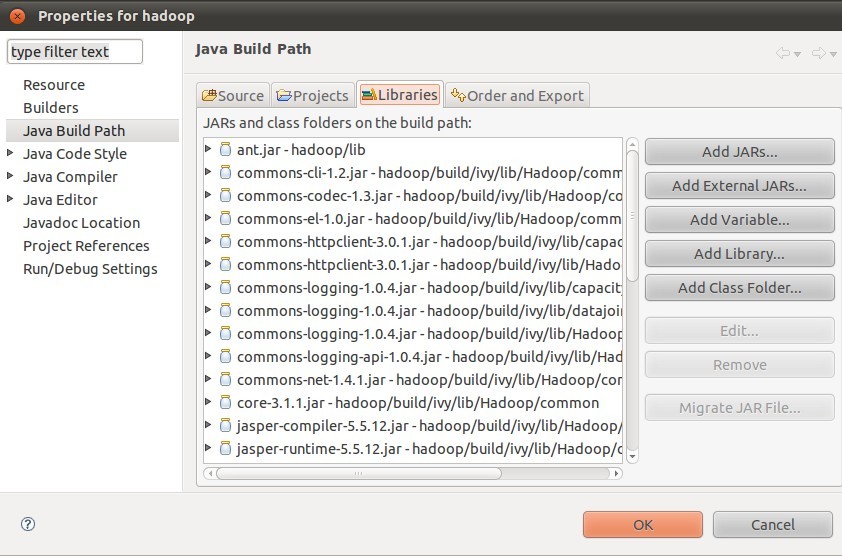Expand Java Code Style in sidebar
Screen dimensions: 842x556
click(10, 153)
